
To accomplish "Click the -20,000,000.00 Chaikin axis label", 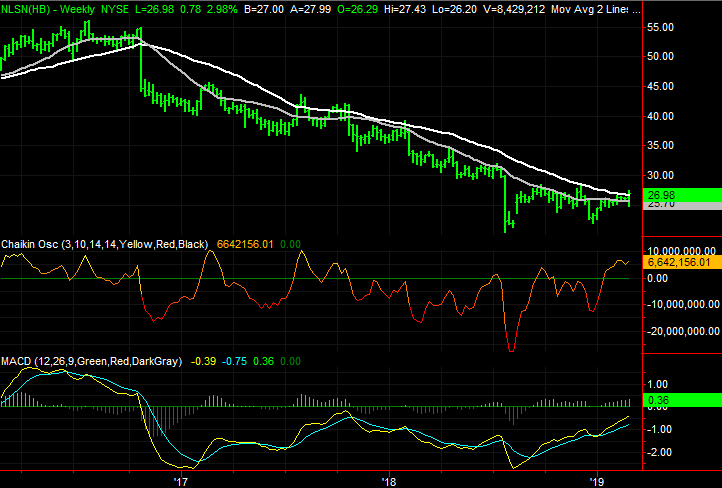I will click(x=684, y=331).
